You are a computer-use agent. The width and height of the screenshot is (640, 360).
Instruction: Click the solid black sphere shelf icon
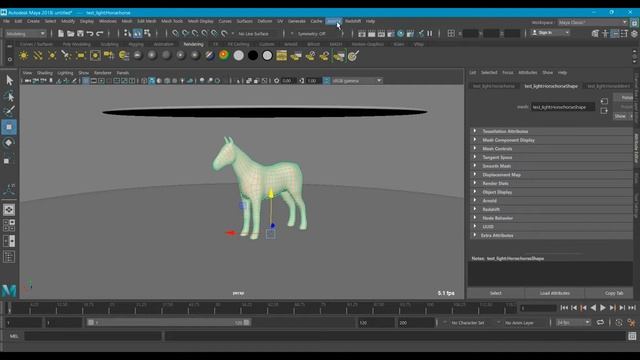point(253,55)
